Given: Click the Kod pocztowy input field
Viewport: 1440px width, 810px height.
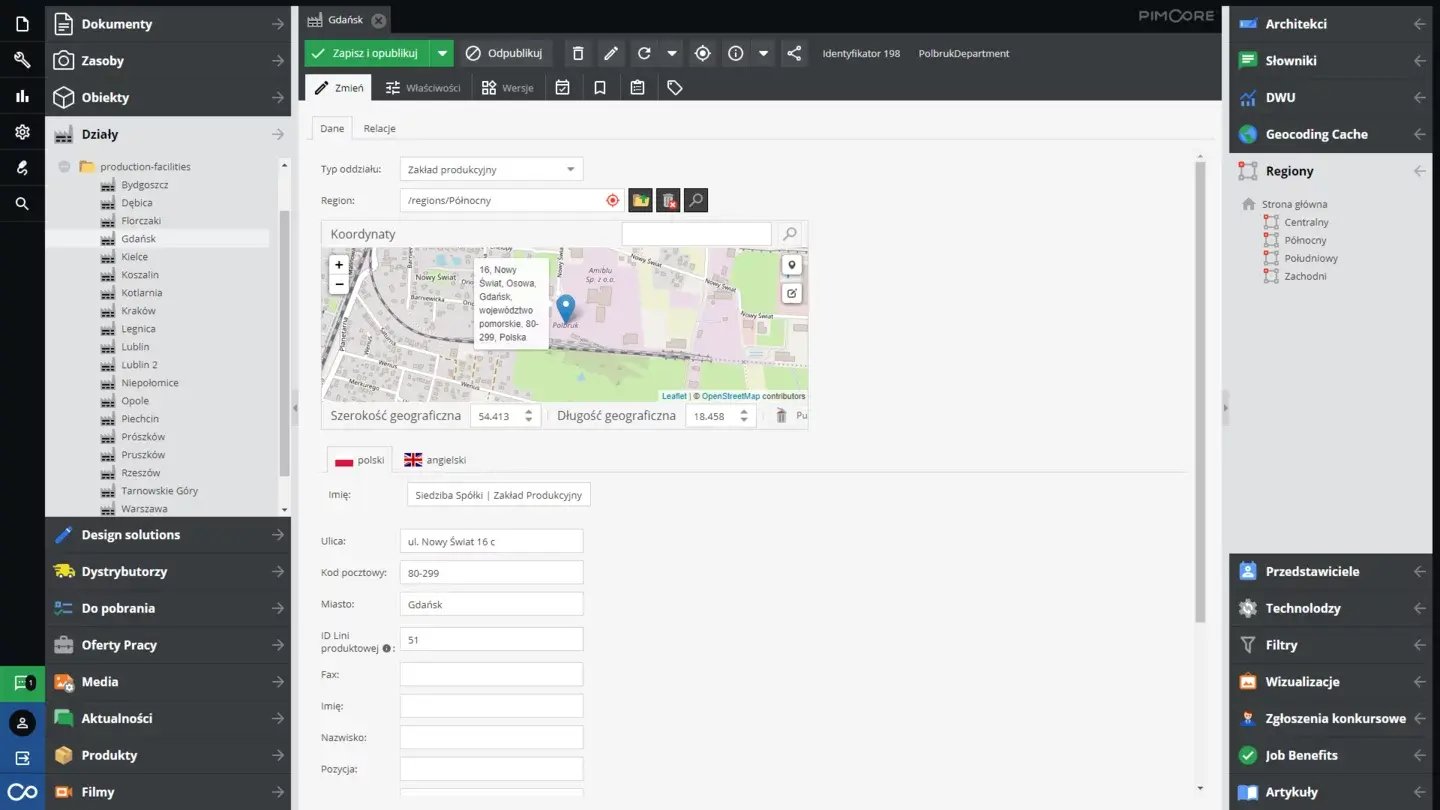Looking at the screenshot, I should [x=491, y=573].
